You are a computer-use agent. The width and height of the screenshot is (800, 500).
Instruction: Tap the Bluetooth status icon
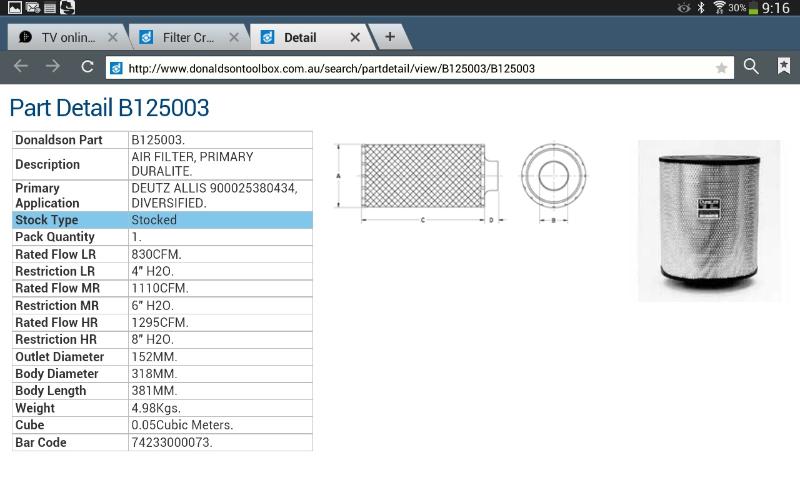[x=701, y=8]
